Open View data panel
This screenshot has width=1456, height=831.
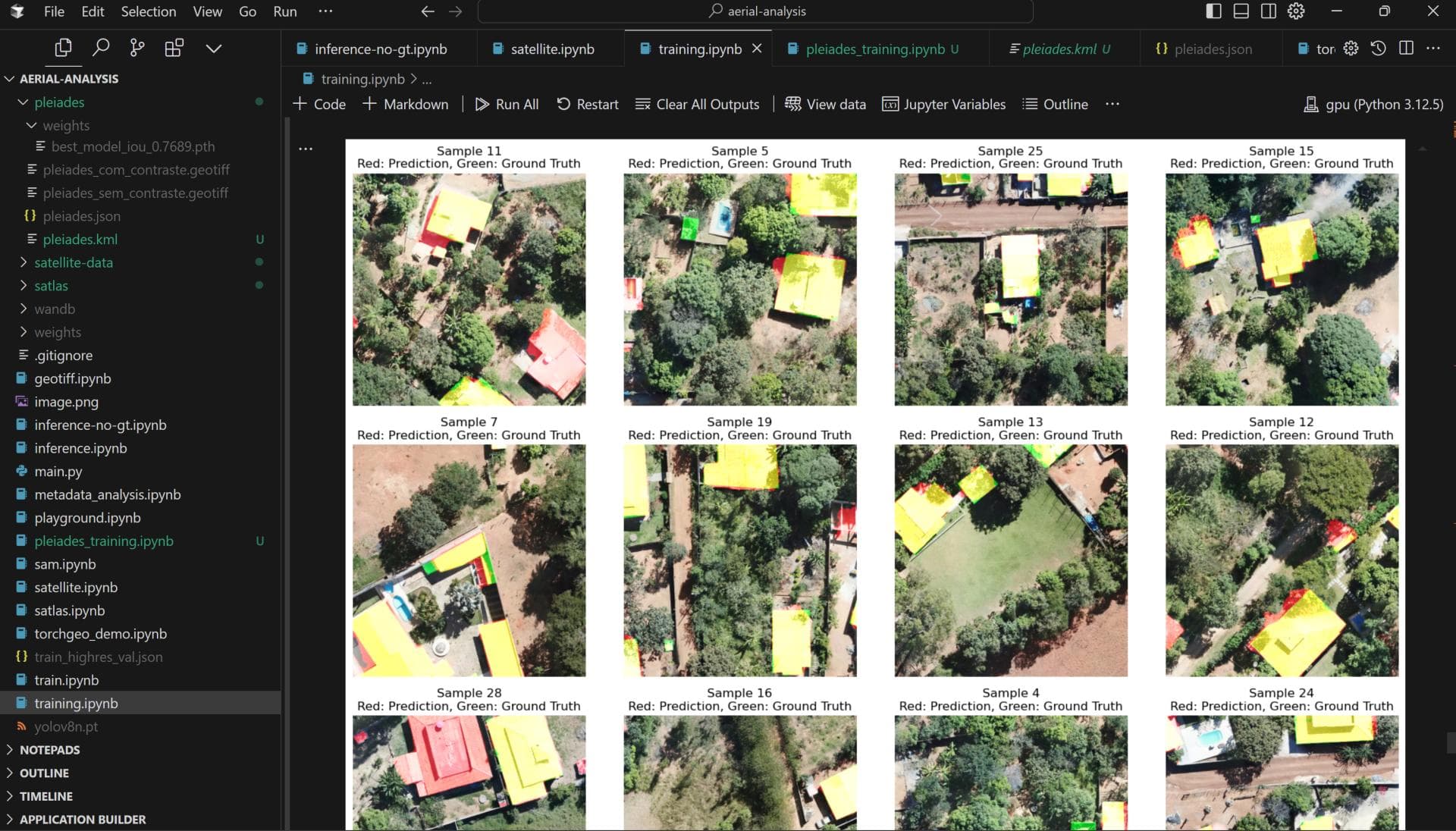coord(825,105)
